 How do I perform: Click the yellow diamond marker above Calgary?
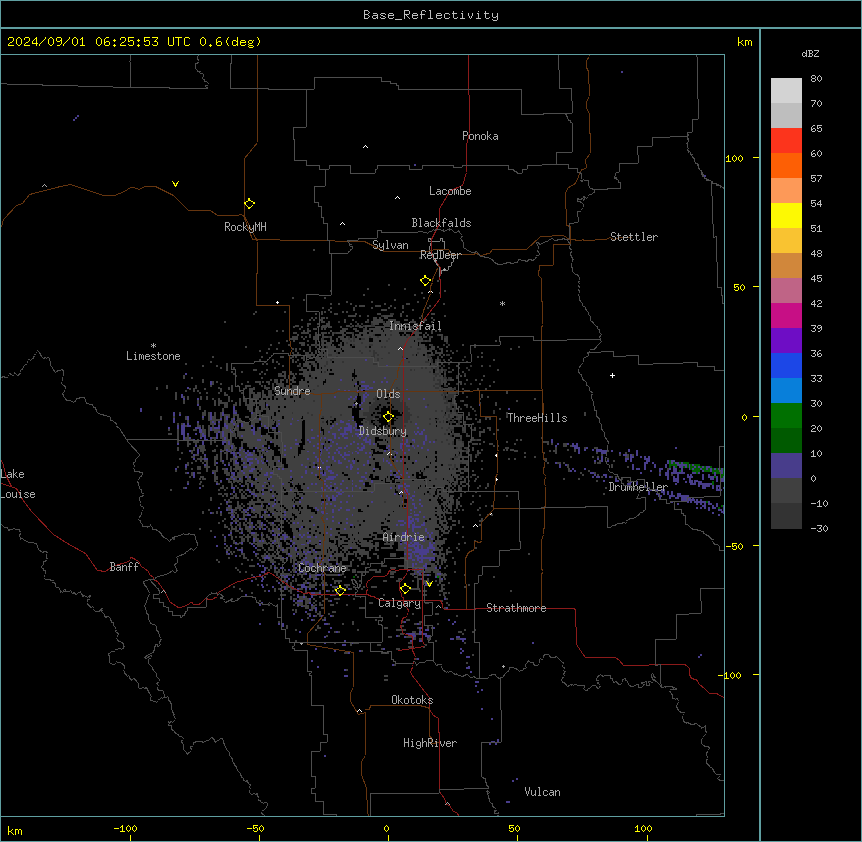click(x=405, y=589)
